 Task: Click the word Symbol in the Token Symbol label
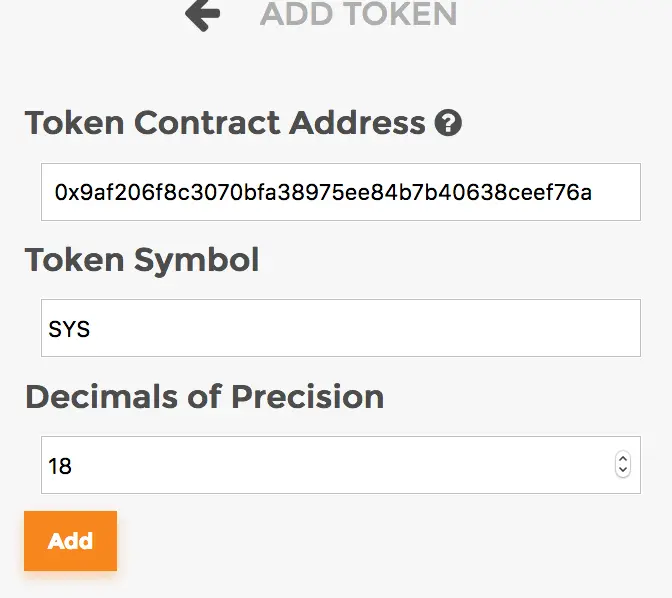[196, 260]
